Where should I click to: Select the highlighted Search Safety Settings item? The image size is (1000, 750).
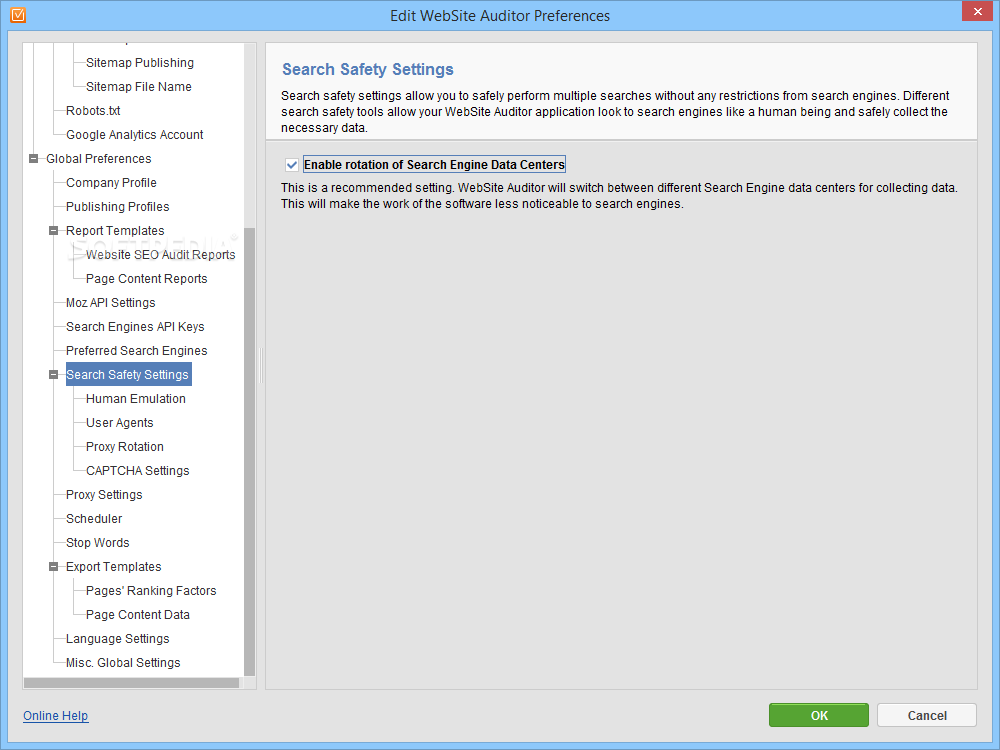(128, 375)
